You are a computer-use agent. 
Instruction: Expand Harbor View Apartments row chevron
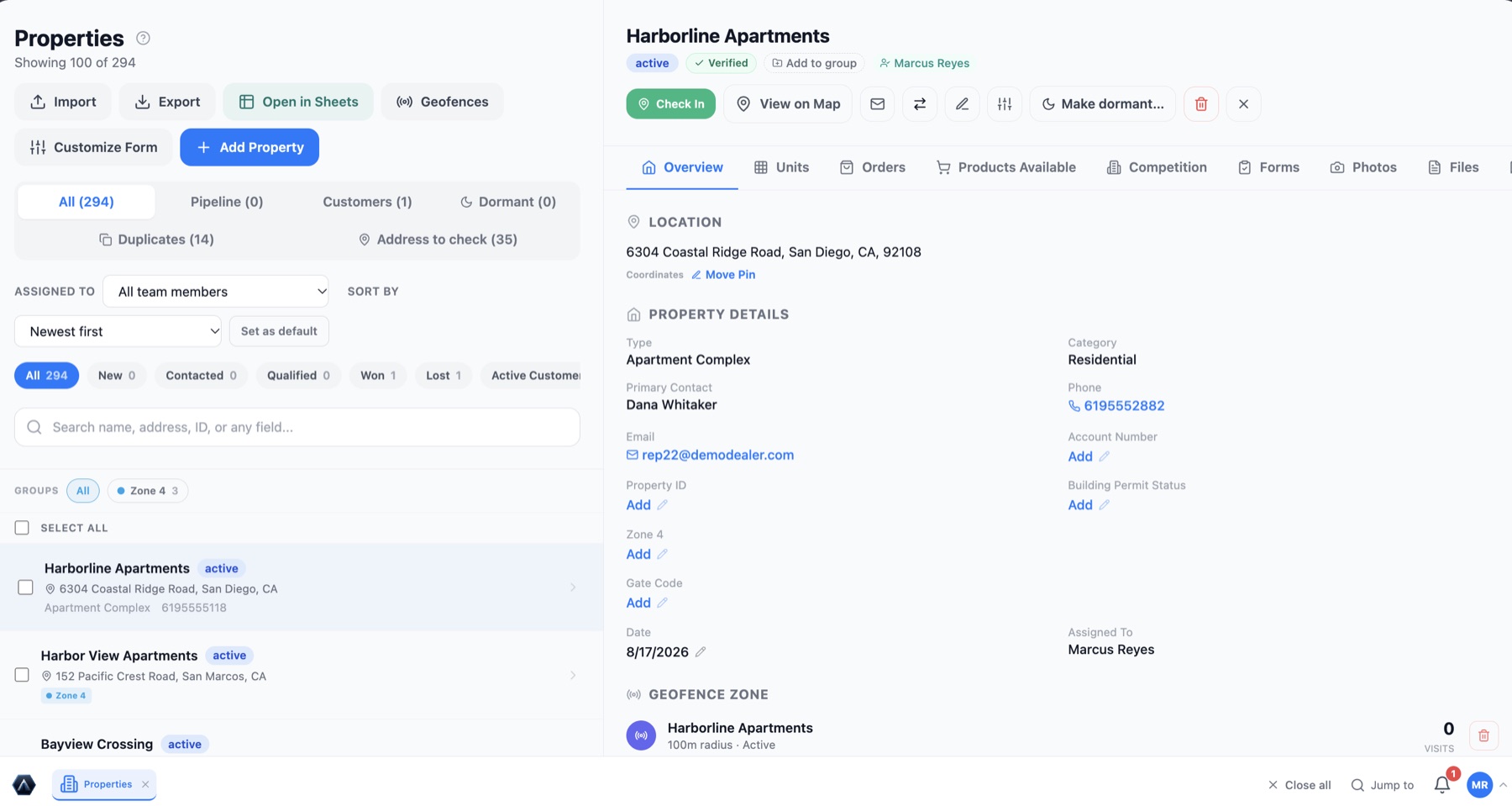(x=573, y=675)
